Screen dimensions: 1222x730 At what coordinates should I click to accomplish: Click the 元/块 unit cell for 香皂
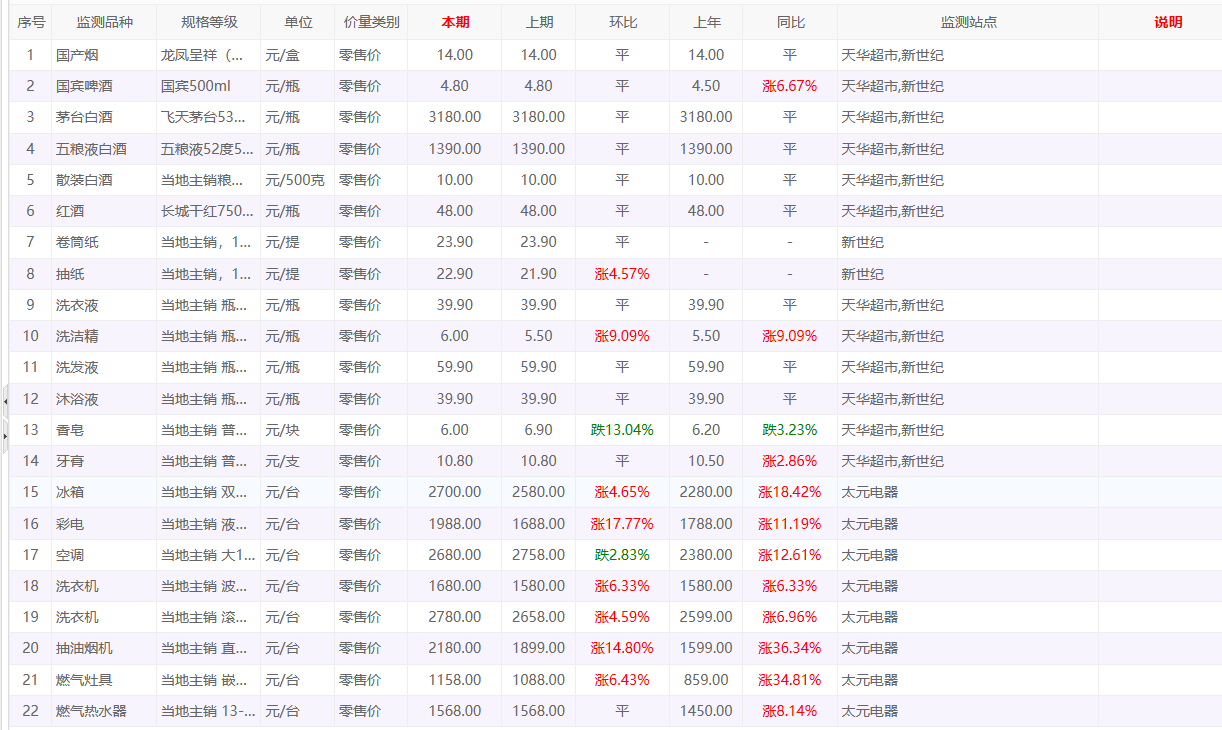pyautogui.click(x=298, y=430)
